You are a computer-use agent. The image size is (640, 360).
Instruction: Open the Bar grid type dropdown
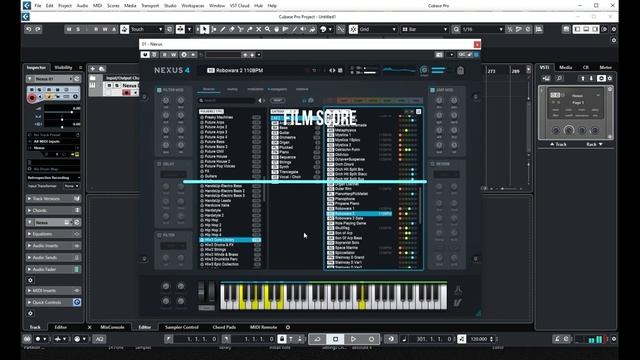coord(424,29)
